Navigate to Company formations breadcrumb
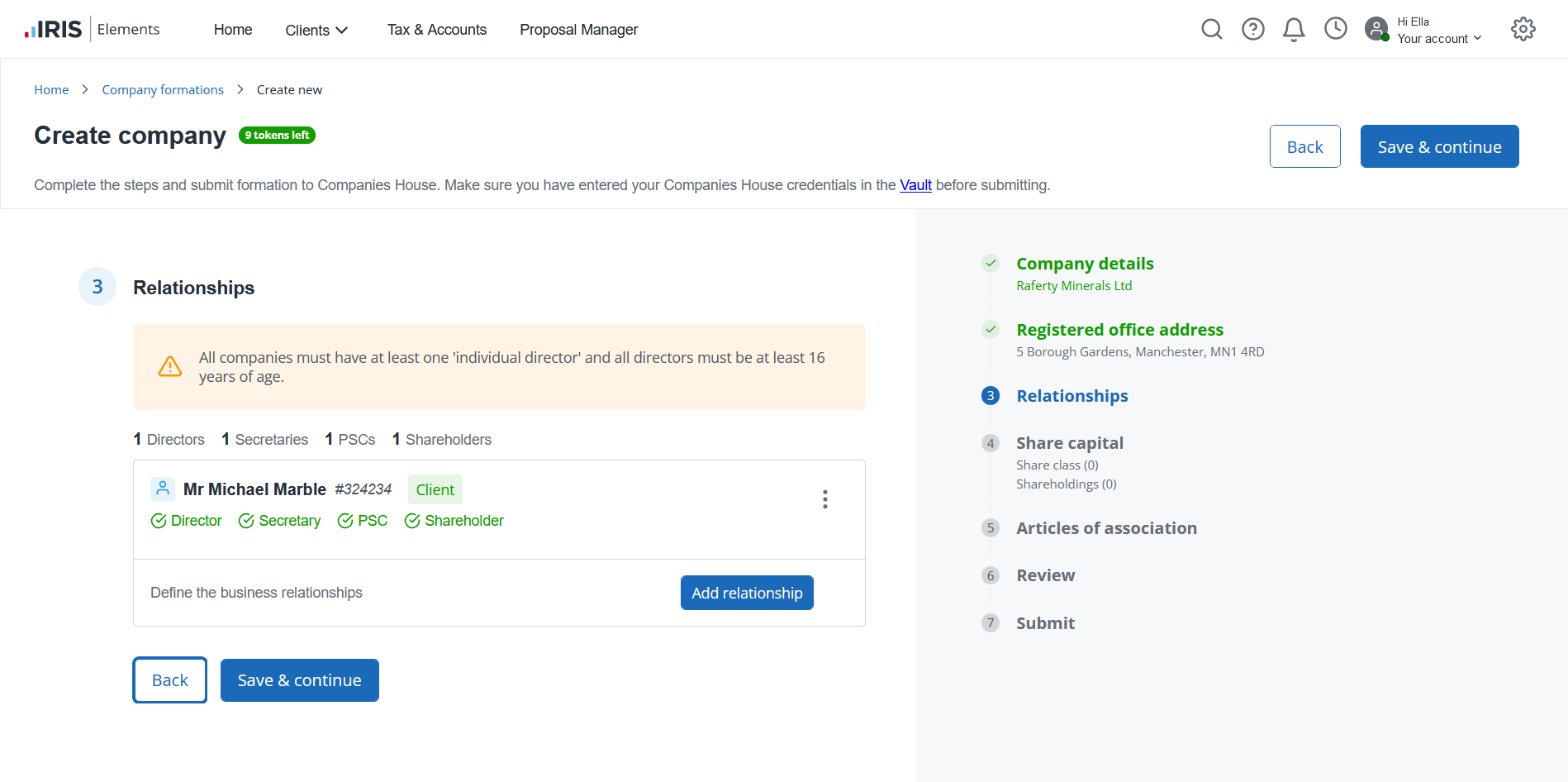The height and width of the screenshot is (782, 1568). (163, 90)
